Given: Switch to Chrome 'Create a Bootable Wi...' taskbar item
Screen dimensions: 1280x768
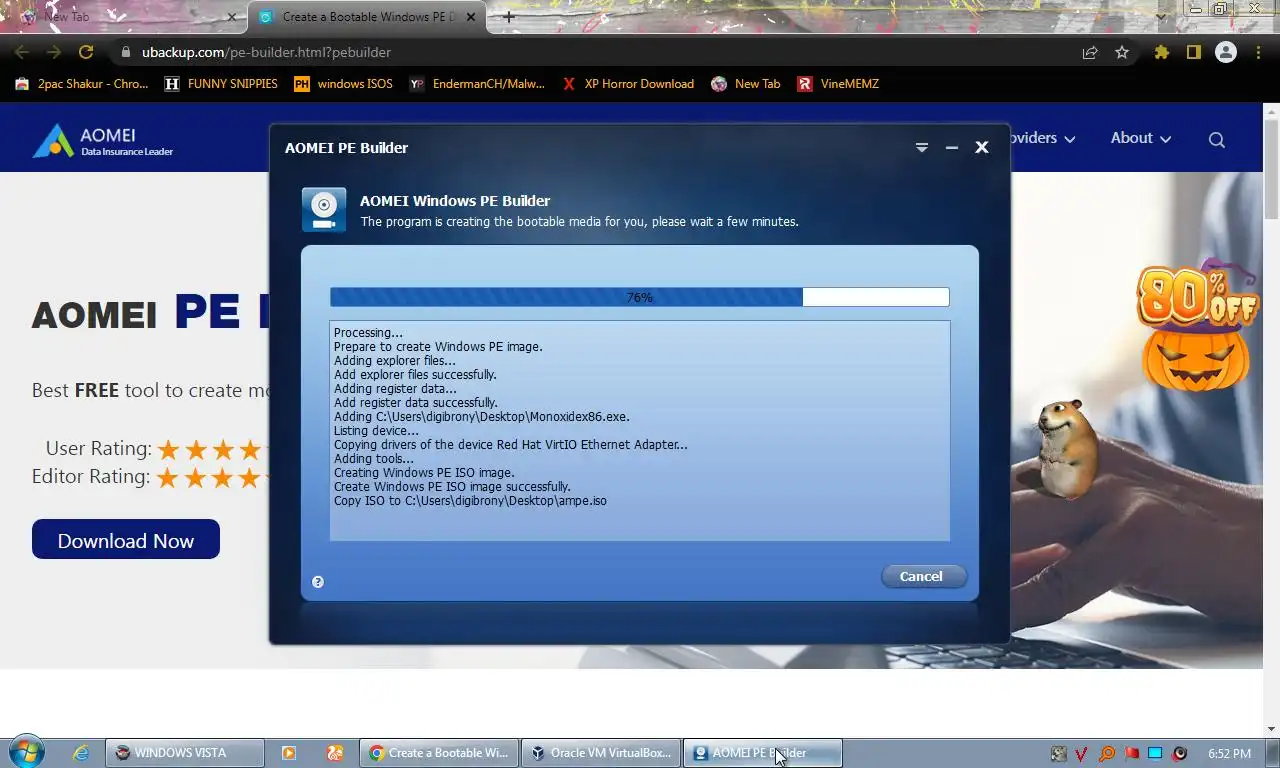Looking at the screenshot, I should point(439,753).
